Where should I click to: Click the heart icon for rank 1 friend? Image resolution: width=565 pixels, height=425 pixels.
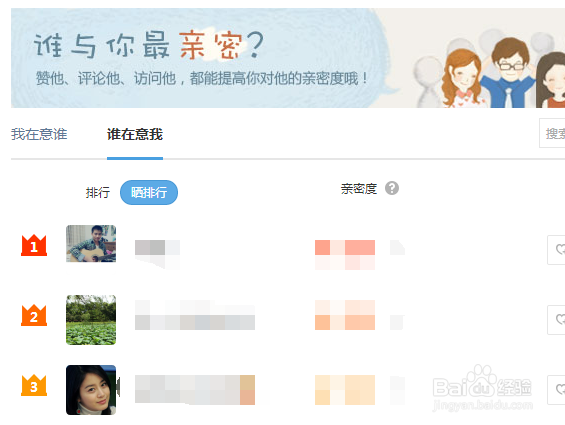click(556, 250)
